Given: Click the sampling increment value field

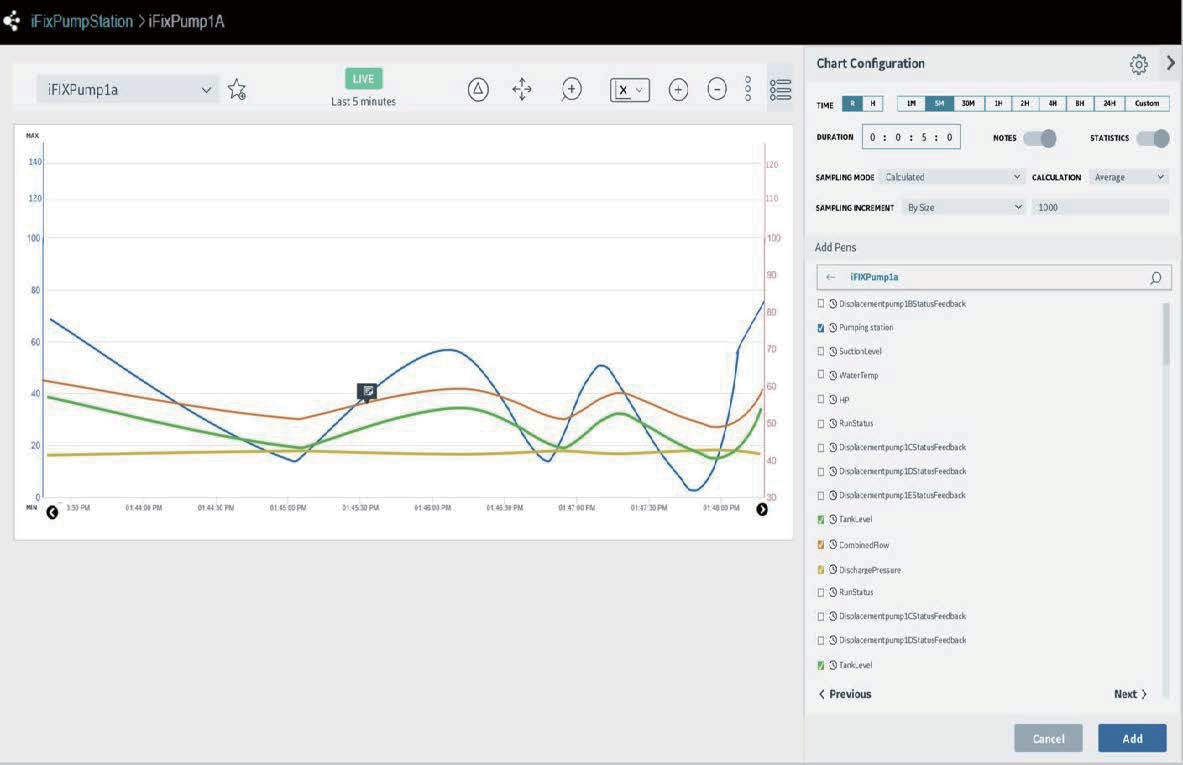Looking at the screenshot, I should [x=1099, y=207].
